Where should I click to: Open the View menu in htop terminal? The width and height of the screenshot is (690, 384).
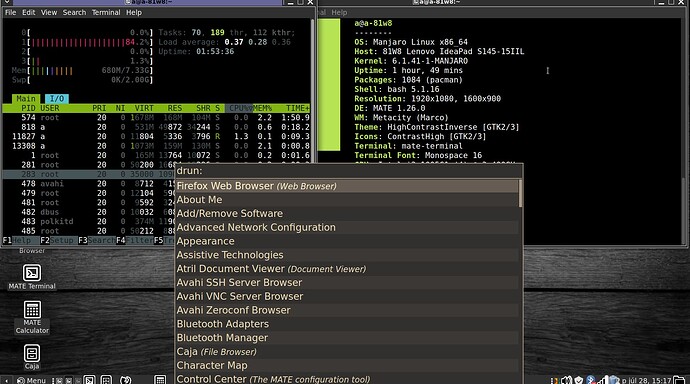point(49,12)
